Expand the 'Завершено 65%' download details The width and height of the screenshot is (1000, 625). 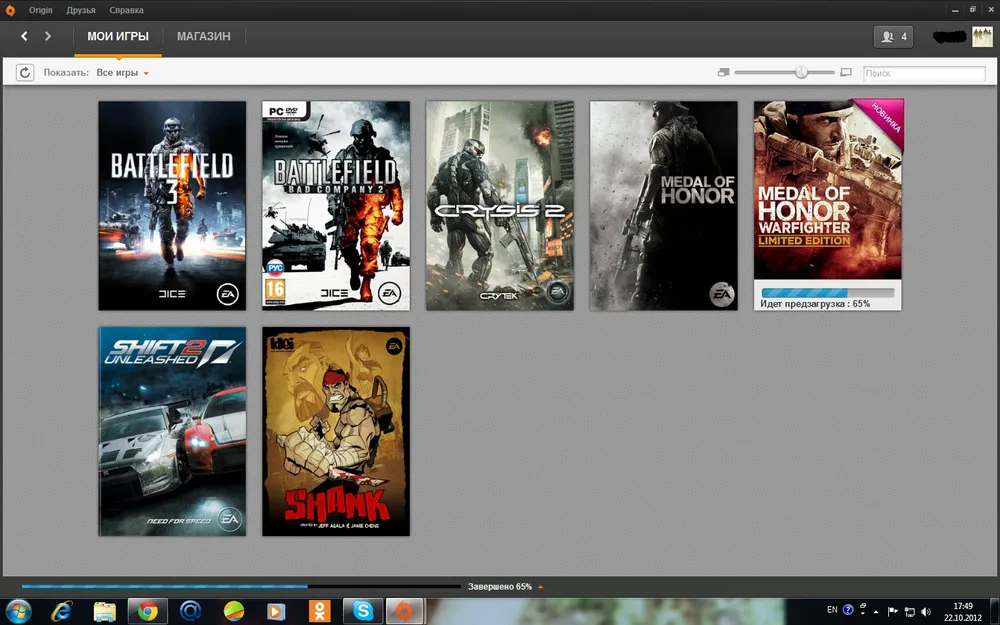point(541,587)
